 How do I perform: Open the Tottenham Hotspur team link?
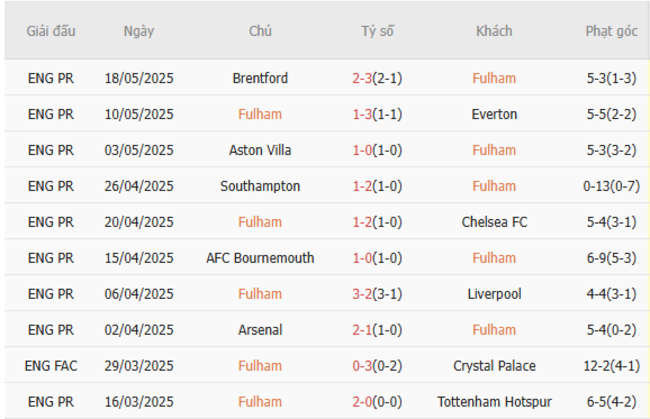tap(494, 402)
